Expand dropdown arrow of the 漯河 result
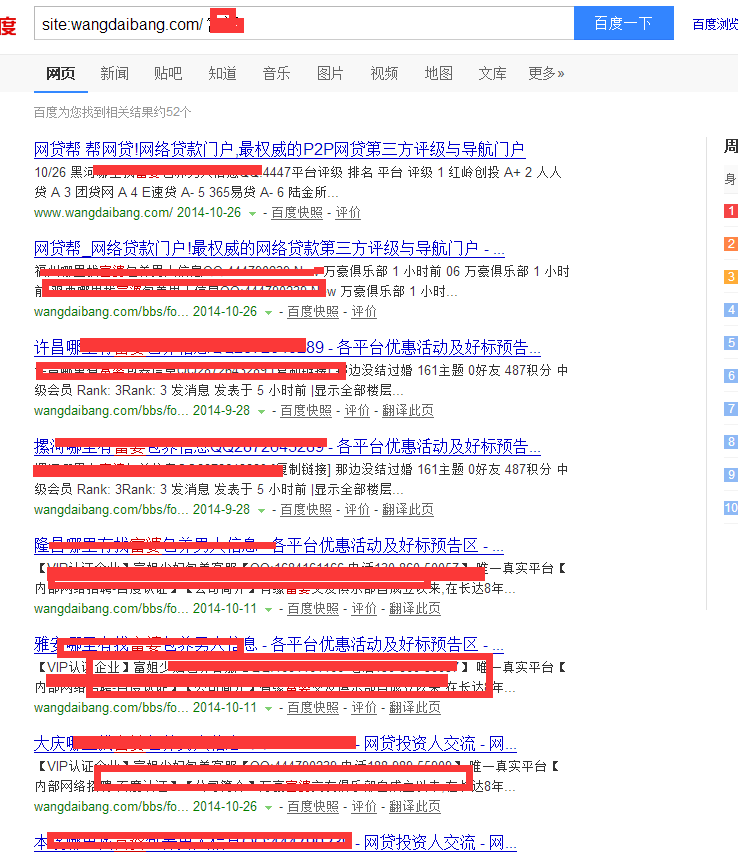The width and height of the screenshot is (738, 859). click(261, 511)
